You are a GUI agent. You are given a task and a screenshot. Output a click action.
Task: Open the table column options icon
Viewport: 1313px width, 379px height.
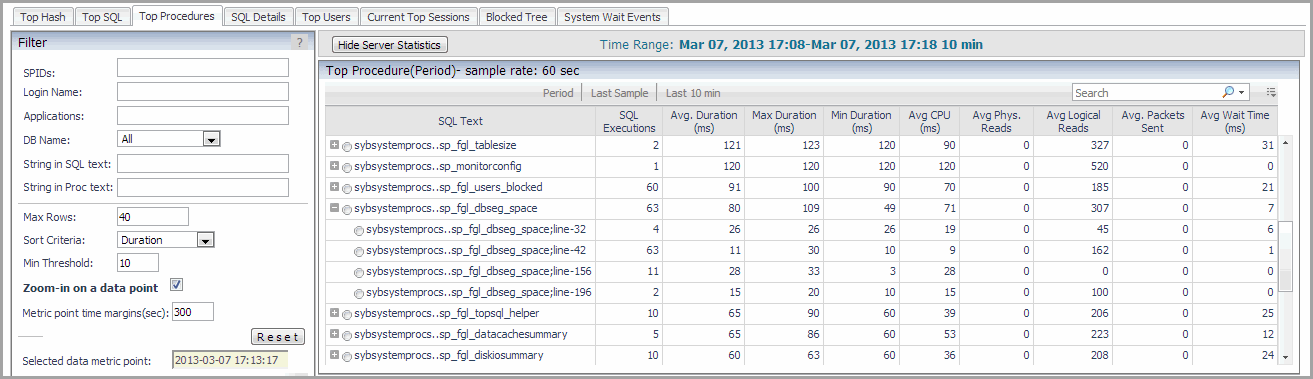[1271, 92]
